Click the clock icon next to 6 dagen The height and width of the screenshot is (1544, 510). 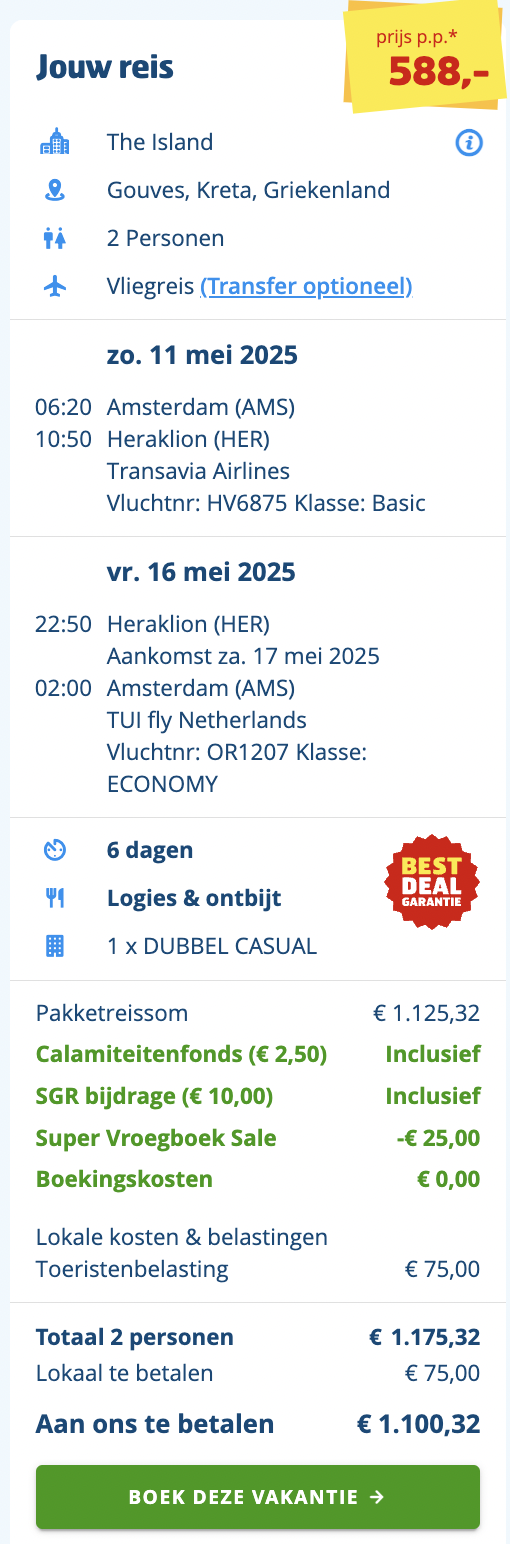pos(55,850)
